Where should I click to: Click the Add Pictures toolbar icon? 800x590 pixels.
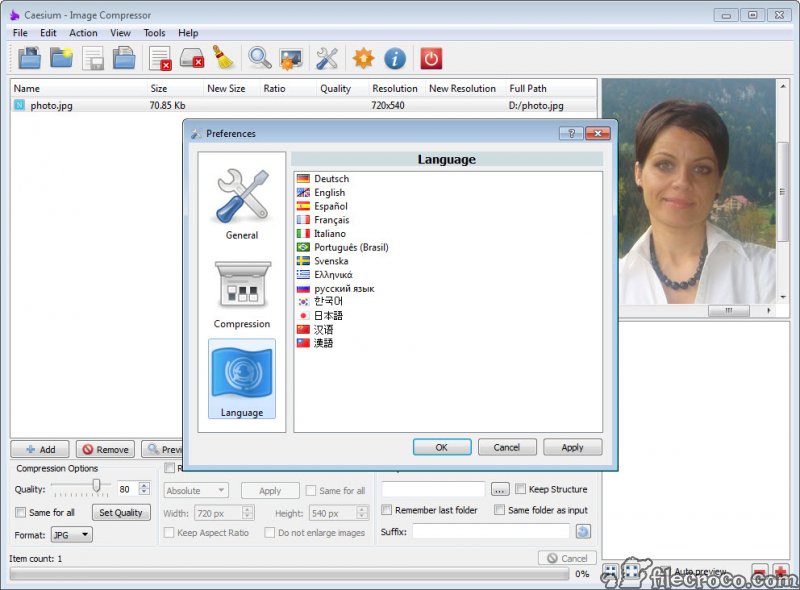pyautogui.click(x=30, y=58)
